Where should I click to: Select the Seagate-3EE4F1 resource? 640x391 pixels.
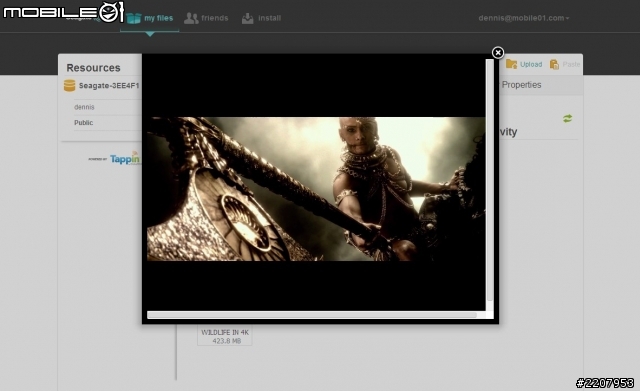(x=109, y=86)
